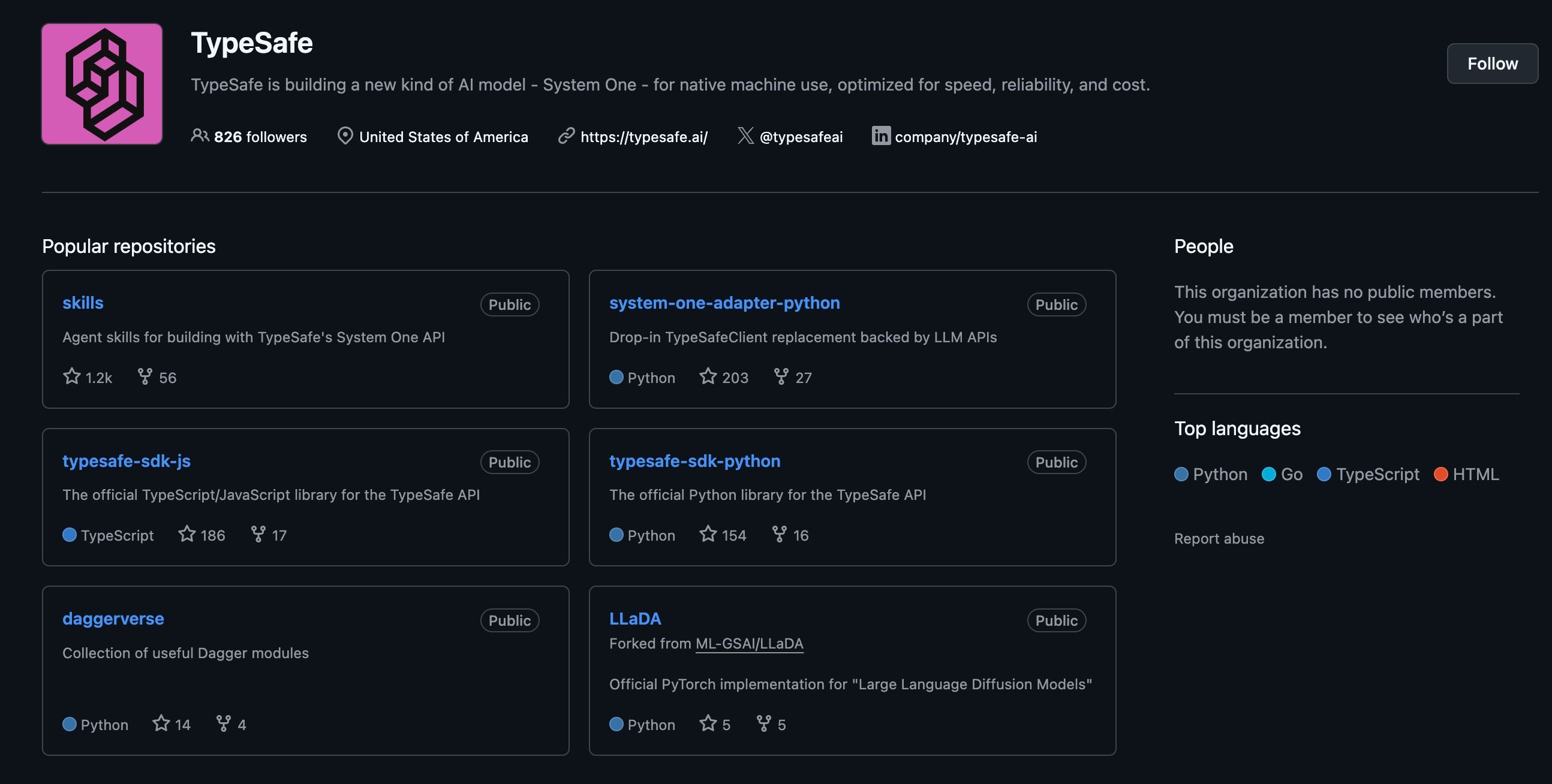The image size is (1552, 784).
Task: Click the fork icon on LLaDA
Action: (763, 723)
